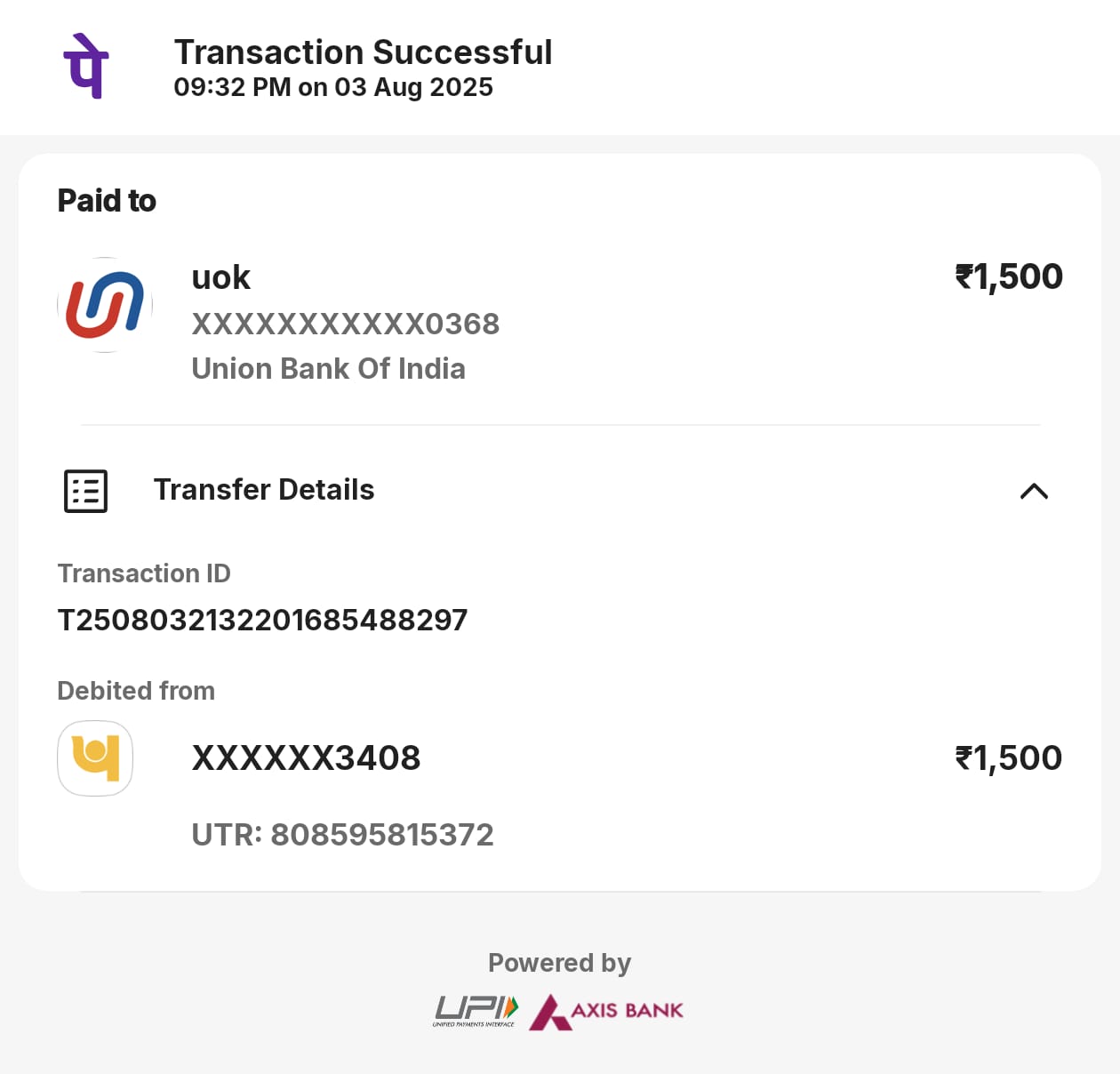
Task: Tap the Union Bank Of India label
Action: (329, 368)
